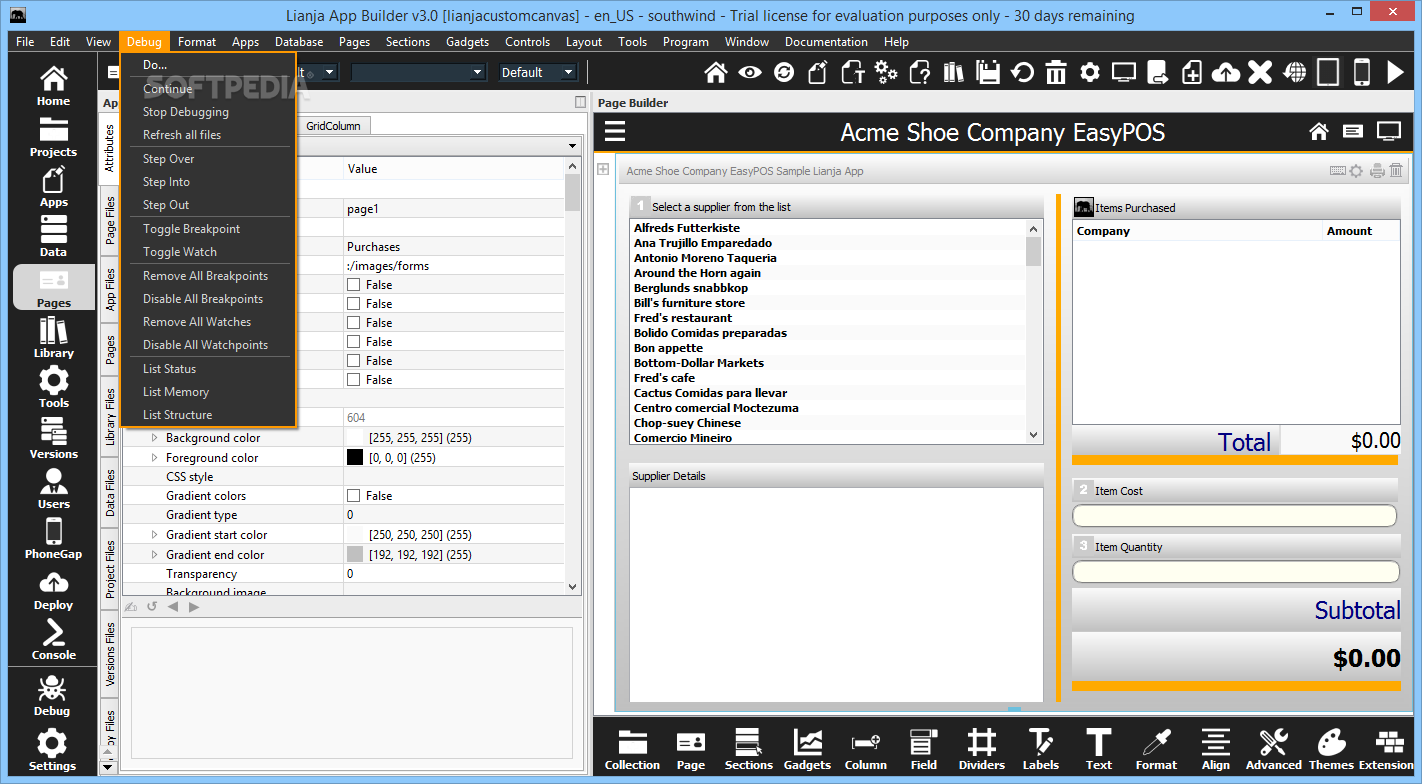Viewport: 1422px width, 784px height.
Task: Toggle the Gradient colors False checkbox
Action: (354, 496)
